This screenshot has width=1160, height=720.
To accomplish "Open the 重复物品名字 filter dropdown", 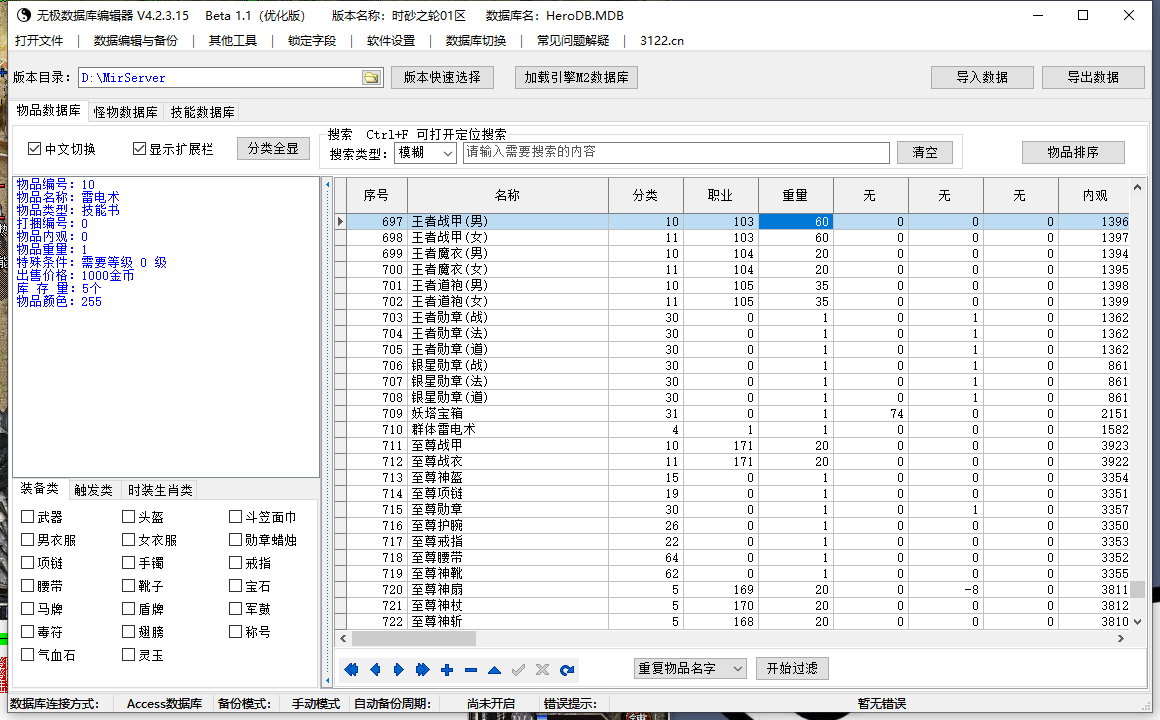I will [690, 668].
